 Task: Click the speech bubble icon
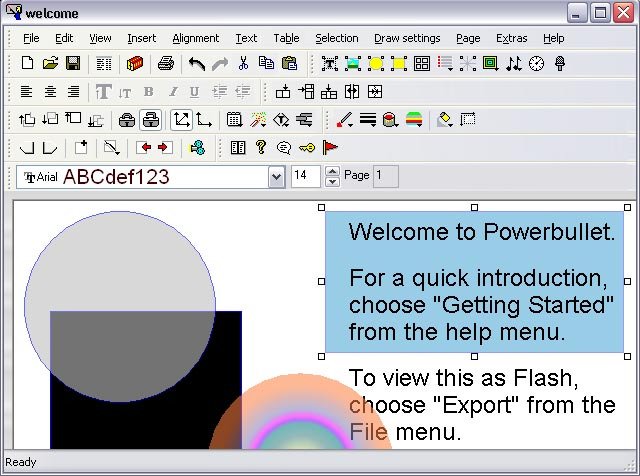click(x=284, y=147)
